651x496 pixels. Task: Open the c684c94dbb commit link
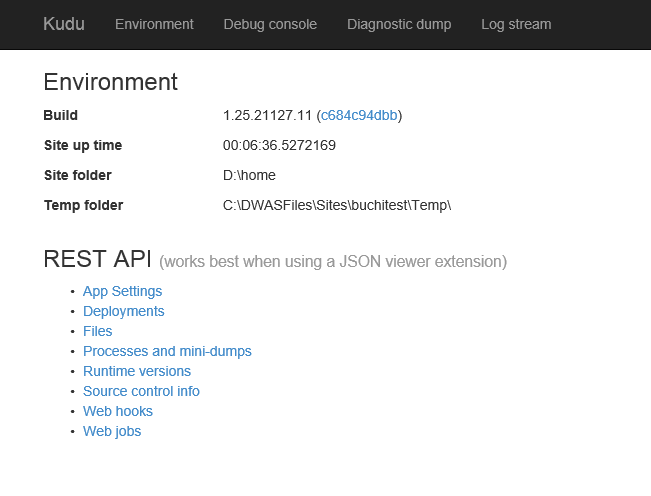(359, 115)
